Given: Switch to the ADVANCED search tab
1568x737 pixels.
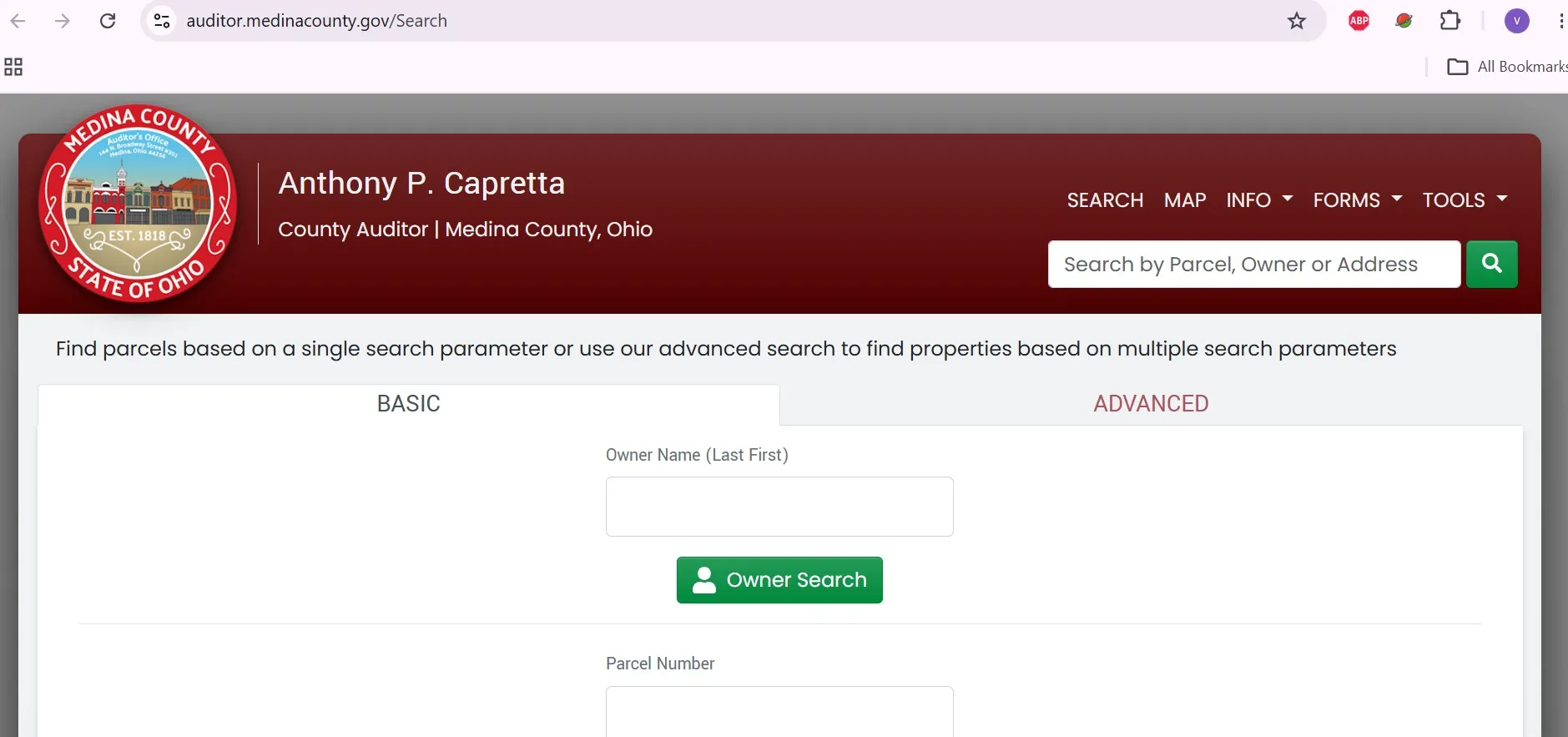Looking at the screenshot, I should pos(1151,404).
